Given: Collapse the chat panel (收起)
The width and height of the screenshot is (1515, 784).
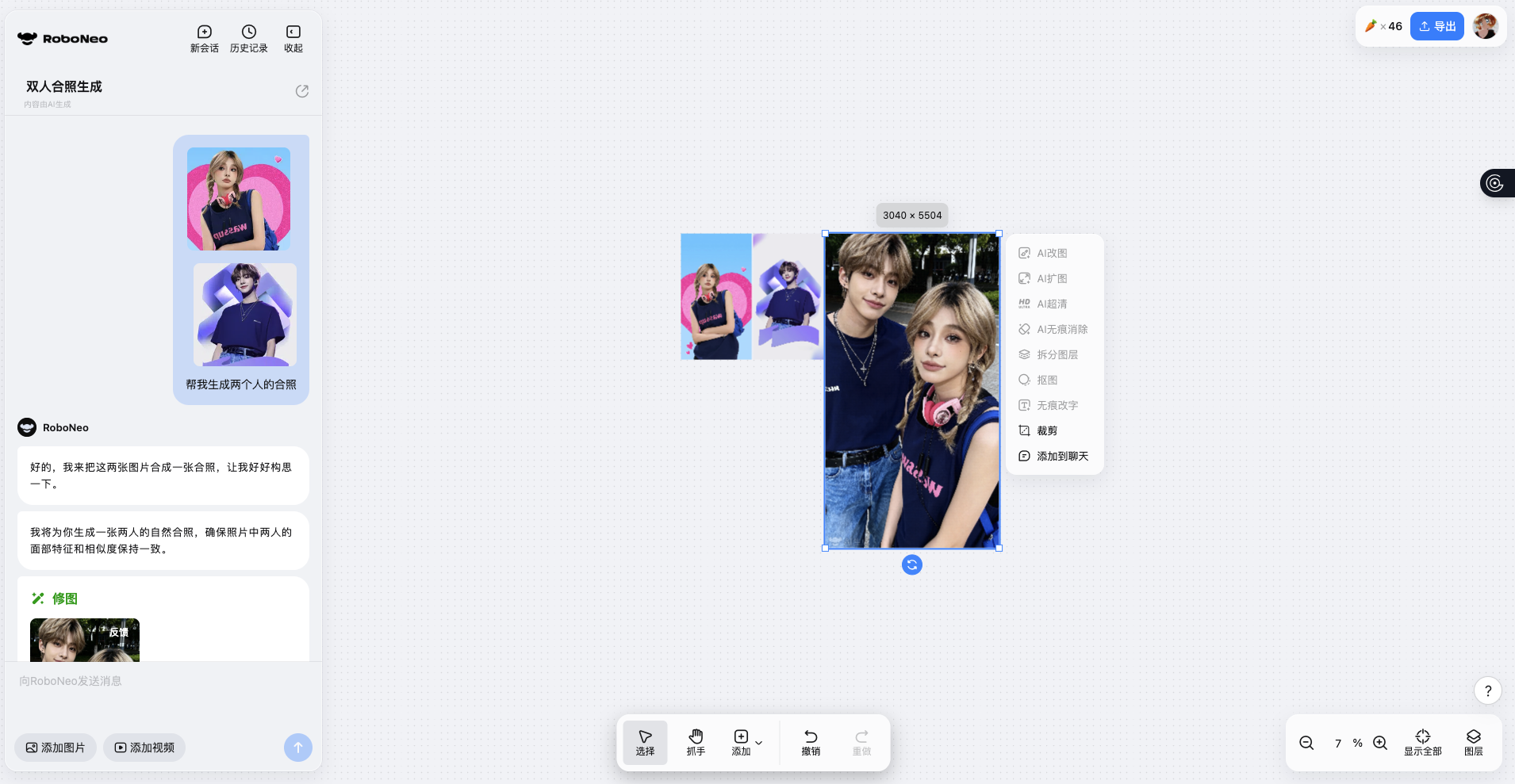Looking at the screenshot, I should (293, 38).
